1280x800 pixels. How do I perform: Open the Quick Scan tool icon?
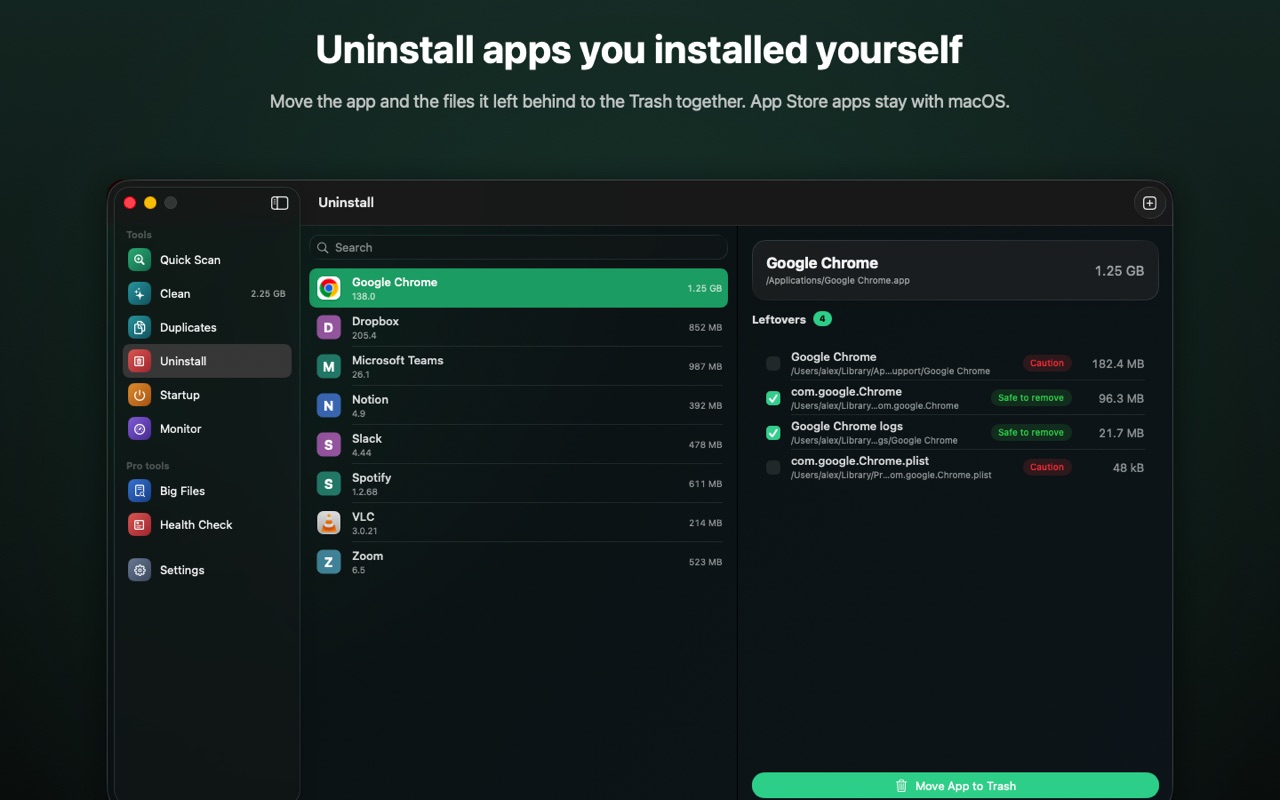[x=140, y=260]
